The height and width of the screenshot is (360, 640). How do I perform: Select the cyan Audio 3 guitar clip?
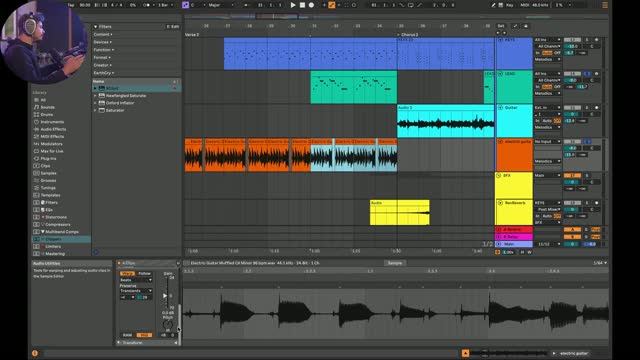[x=446, y=121]
